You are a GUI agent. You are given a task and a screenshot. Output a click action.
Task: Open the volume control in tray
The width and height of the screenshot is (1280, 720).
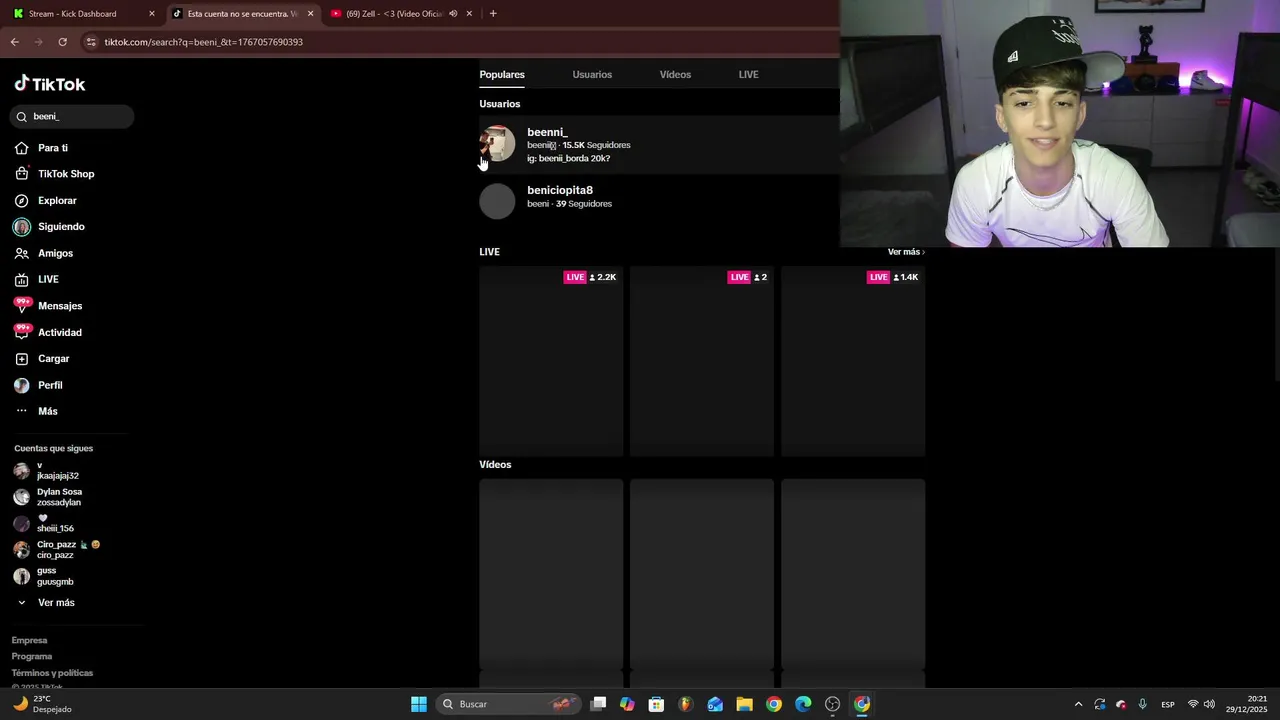(x=1209, y=704)
